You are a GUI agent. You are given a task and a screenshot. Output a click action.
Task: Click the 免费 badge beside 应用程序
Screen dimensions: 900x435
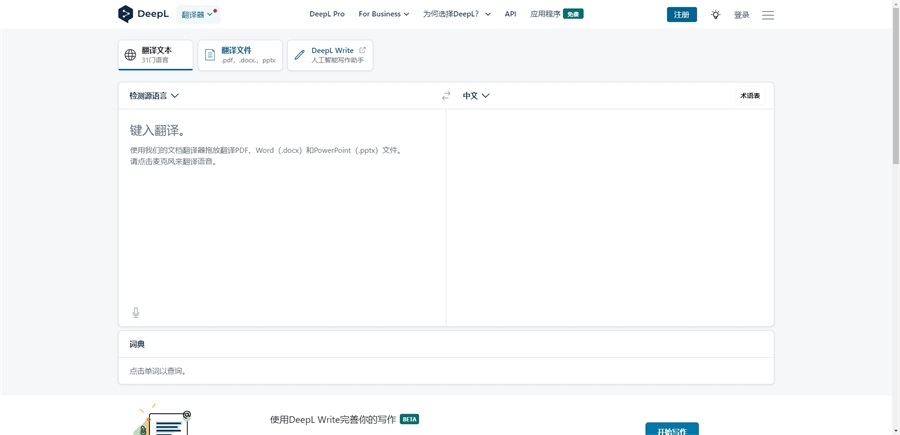point(573,14)
